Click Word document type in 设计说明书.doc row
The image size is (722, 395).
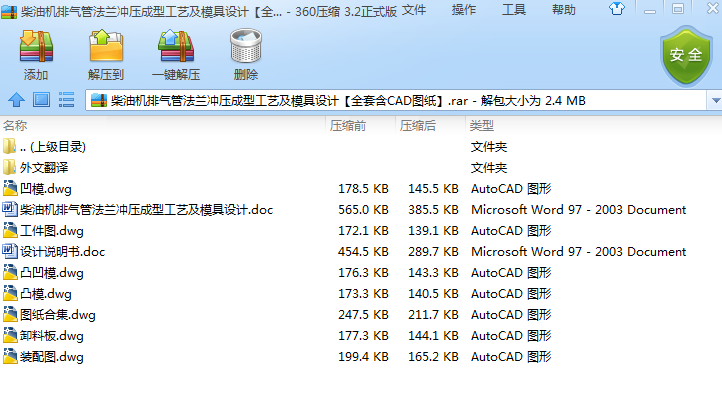coord(578,251)
